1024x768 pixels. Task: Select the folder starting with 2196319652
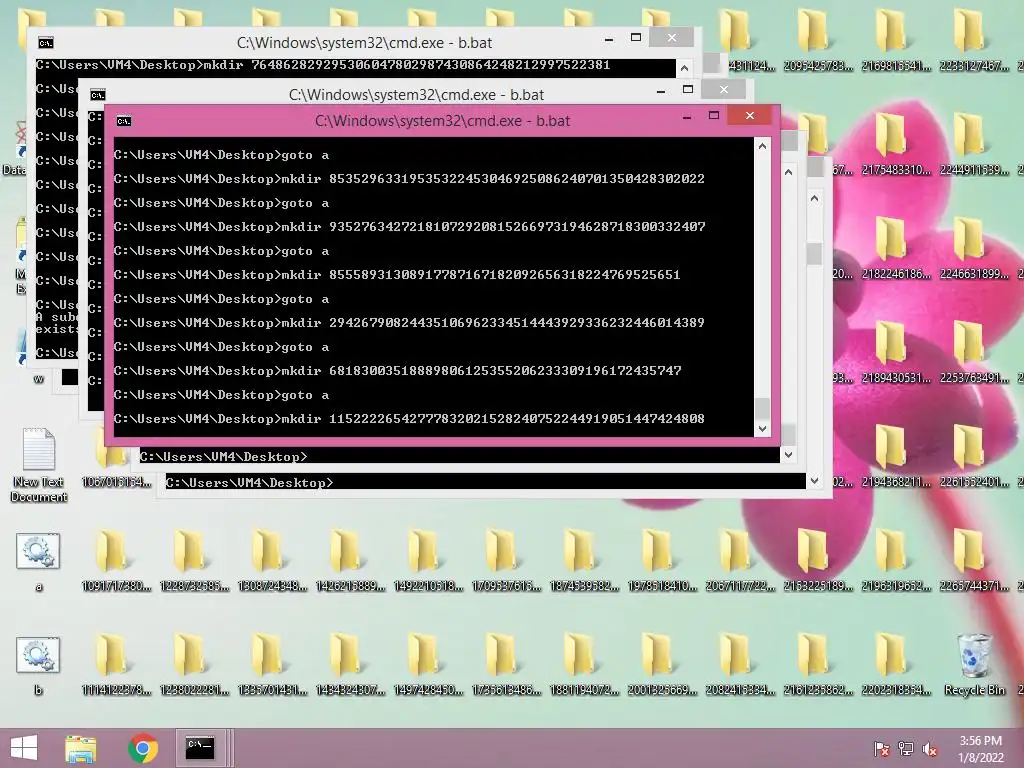tap(896, 561)
